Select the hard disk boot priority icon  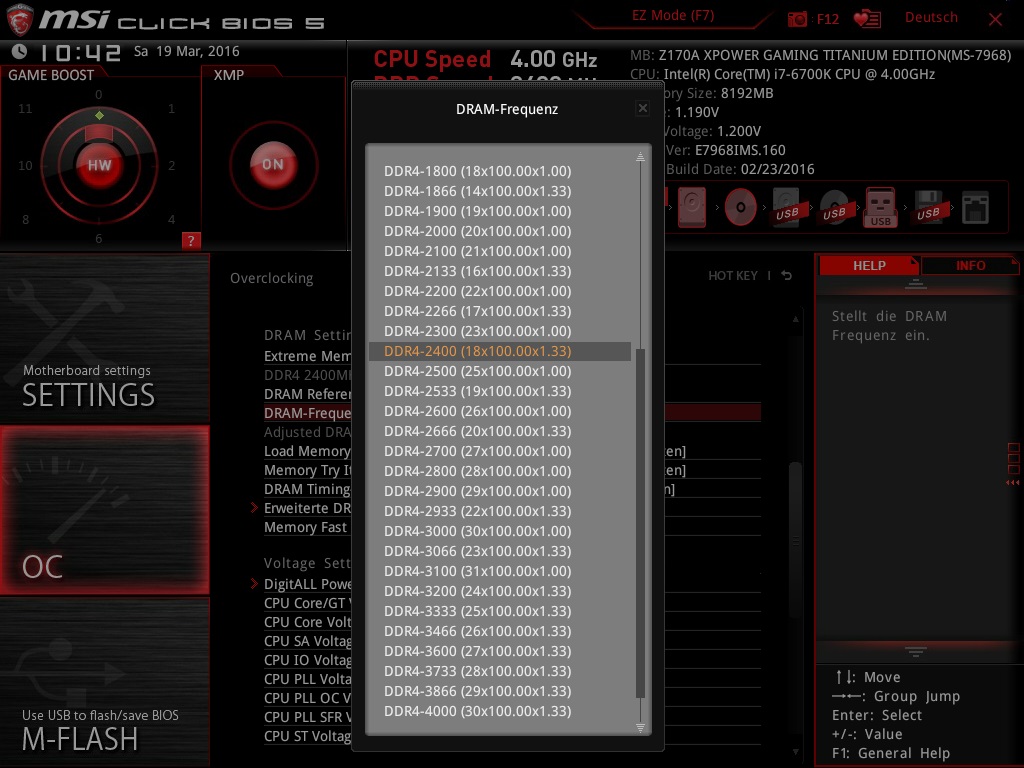tap(692, 207)
